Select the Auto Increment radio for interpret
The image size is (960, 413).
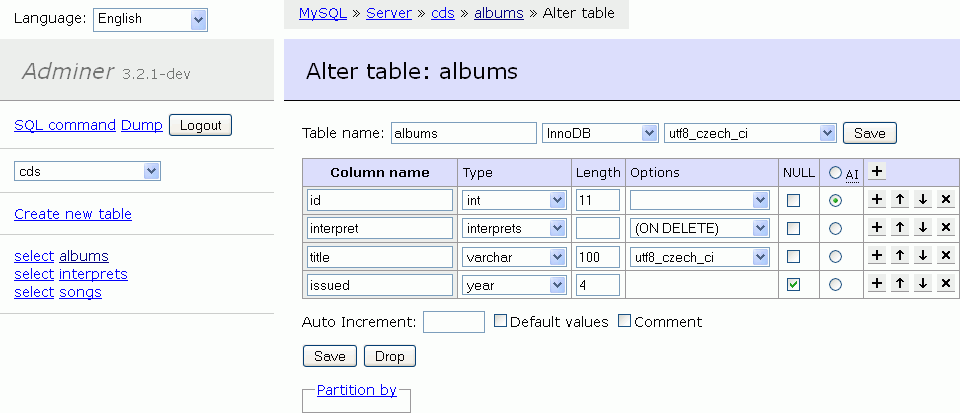(x=836, y=228)
